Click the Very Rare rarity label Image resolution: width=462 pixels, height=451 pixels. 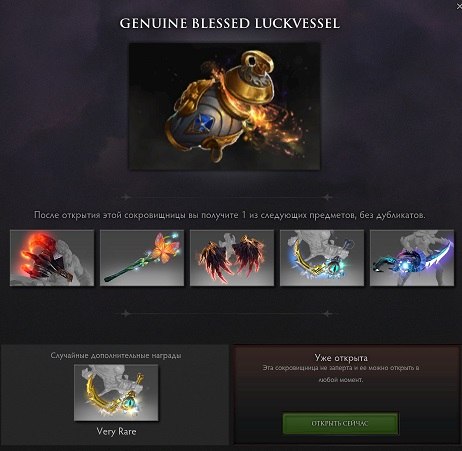pos(116,431)
